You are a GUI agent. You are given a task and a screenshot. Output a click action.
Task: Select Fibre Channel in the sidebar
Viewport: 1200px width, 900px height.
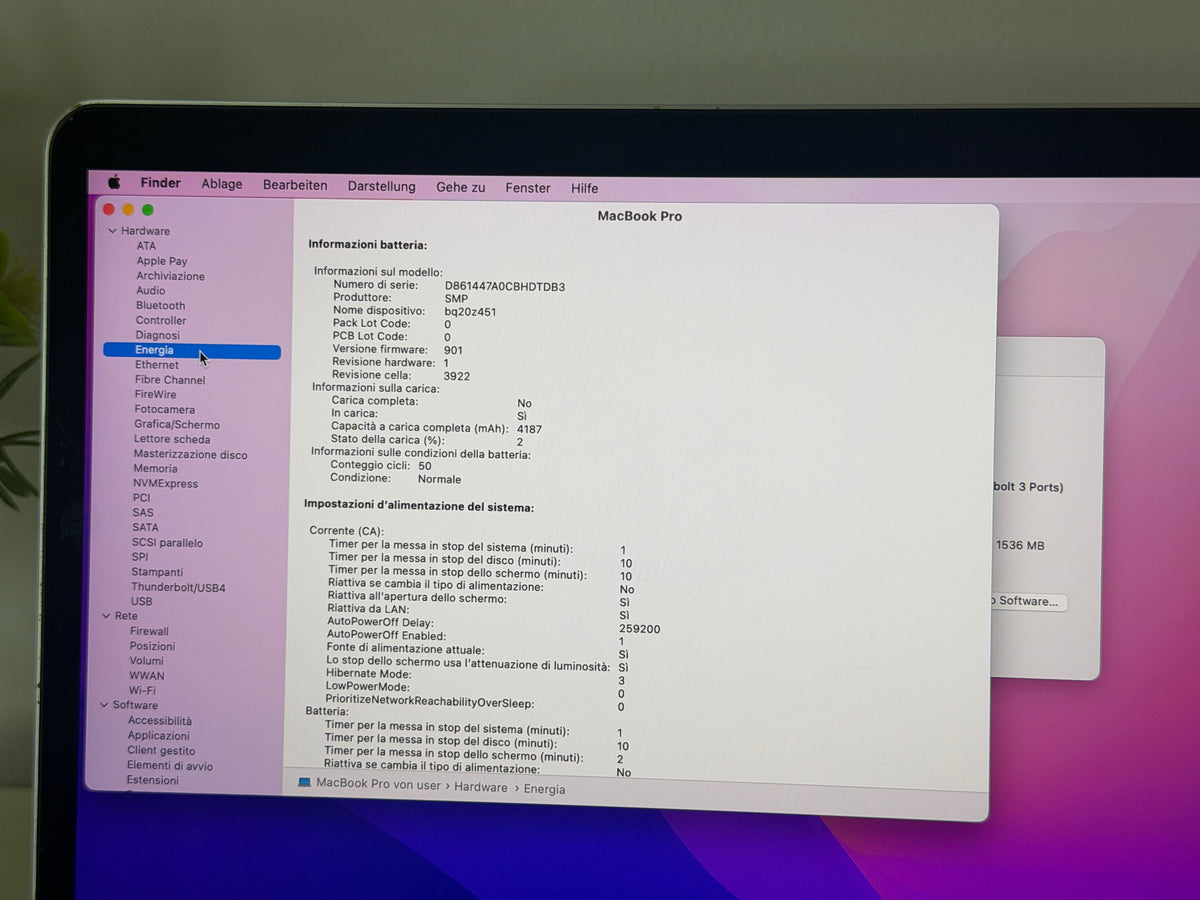tap(170, 380)
